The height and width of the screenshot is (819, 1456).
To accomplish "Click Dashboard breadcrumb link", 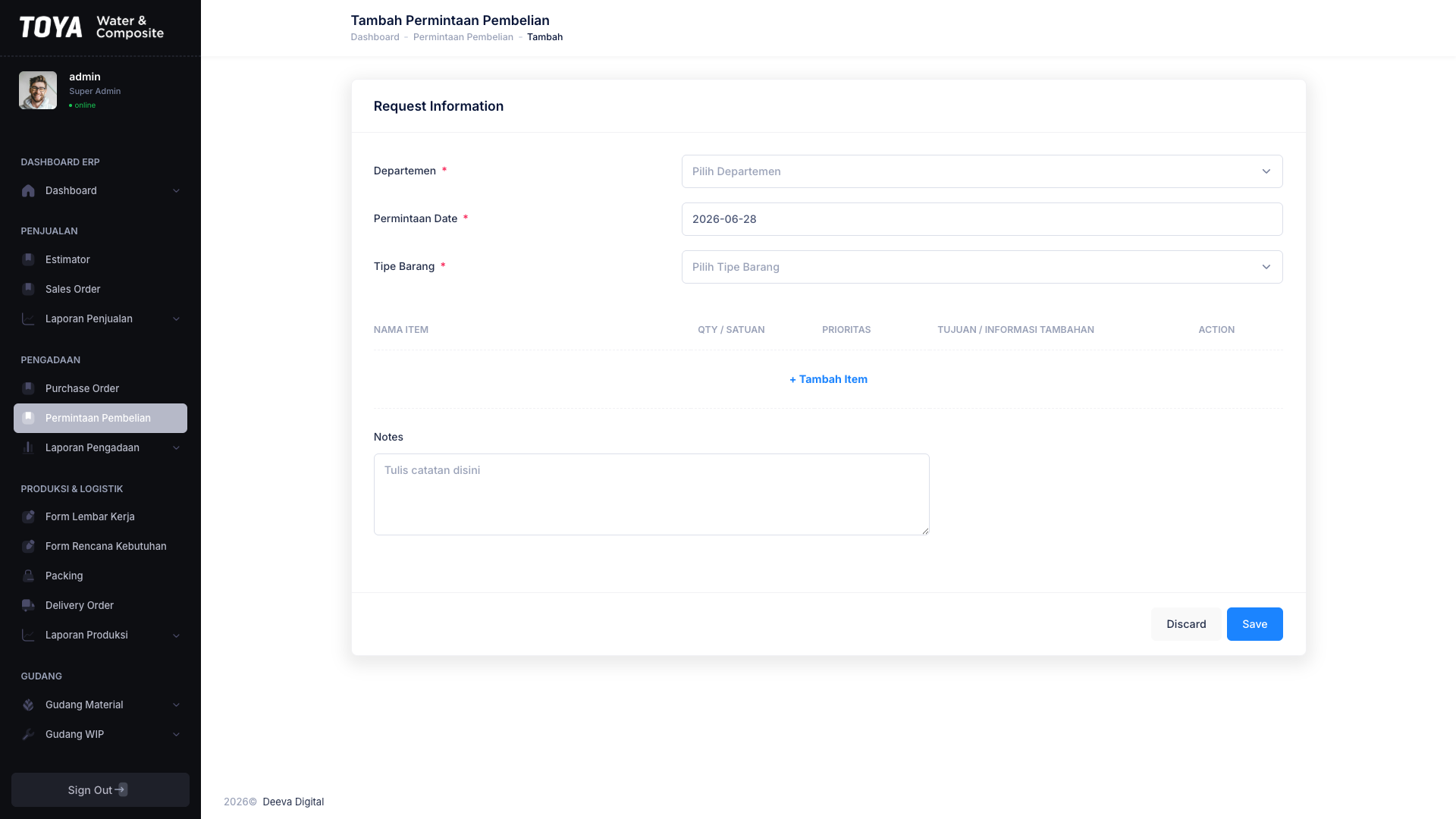I will click(x=375, y=37).
